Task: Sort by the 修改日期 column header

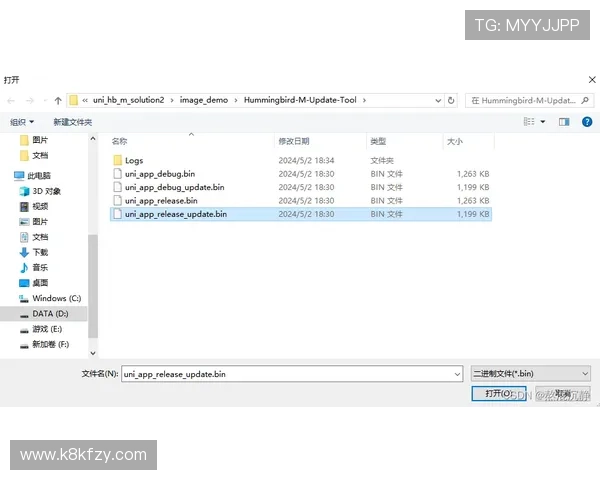Action: (293, 141)
